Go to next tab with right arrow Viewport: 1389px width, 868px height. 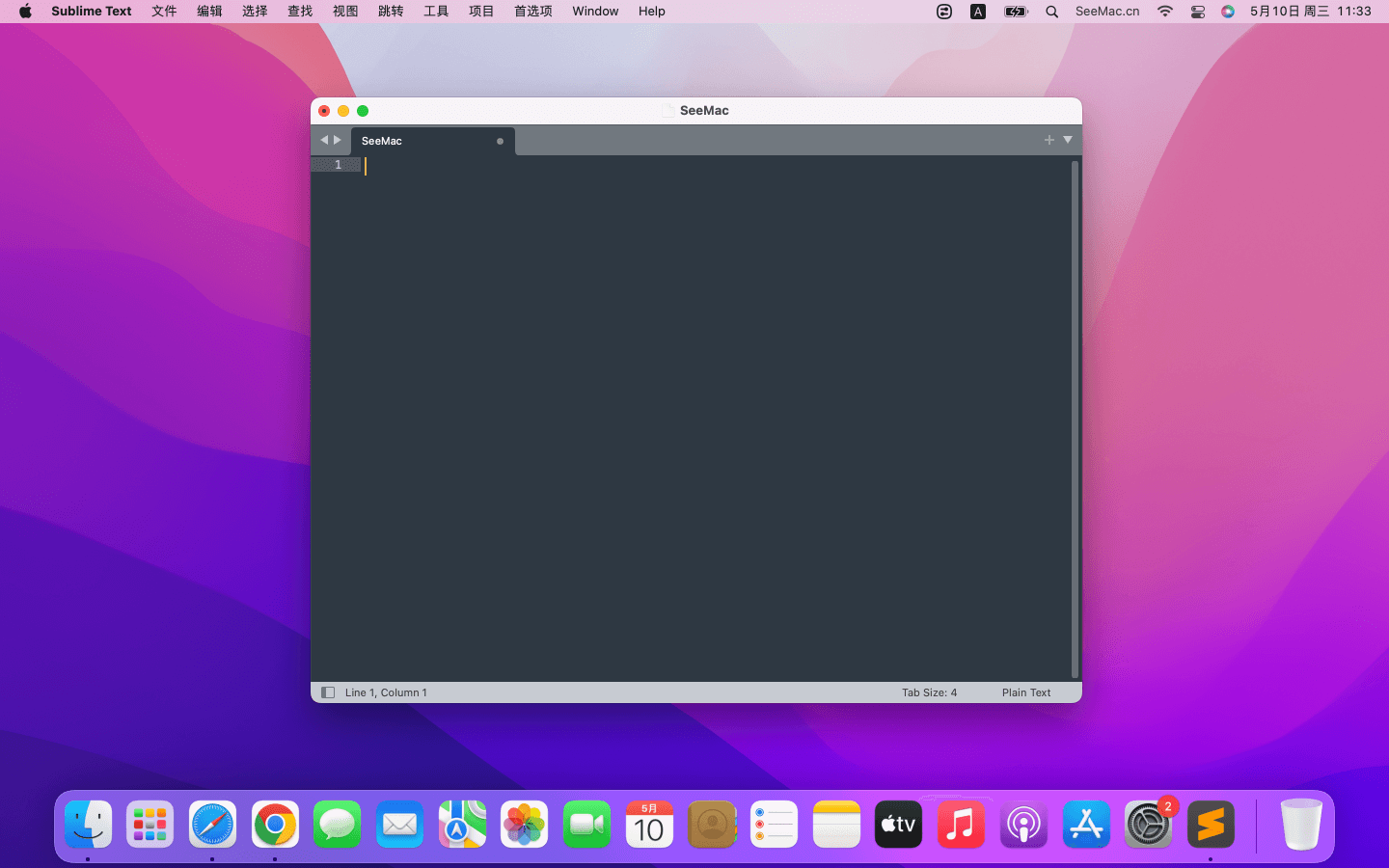click(x=338, y=140)
